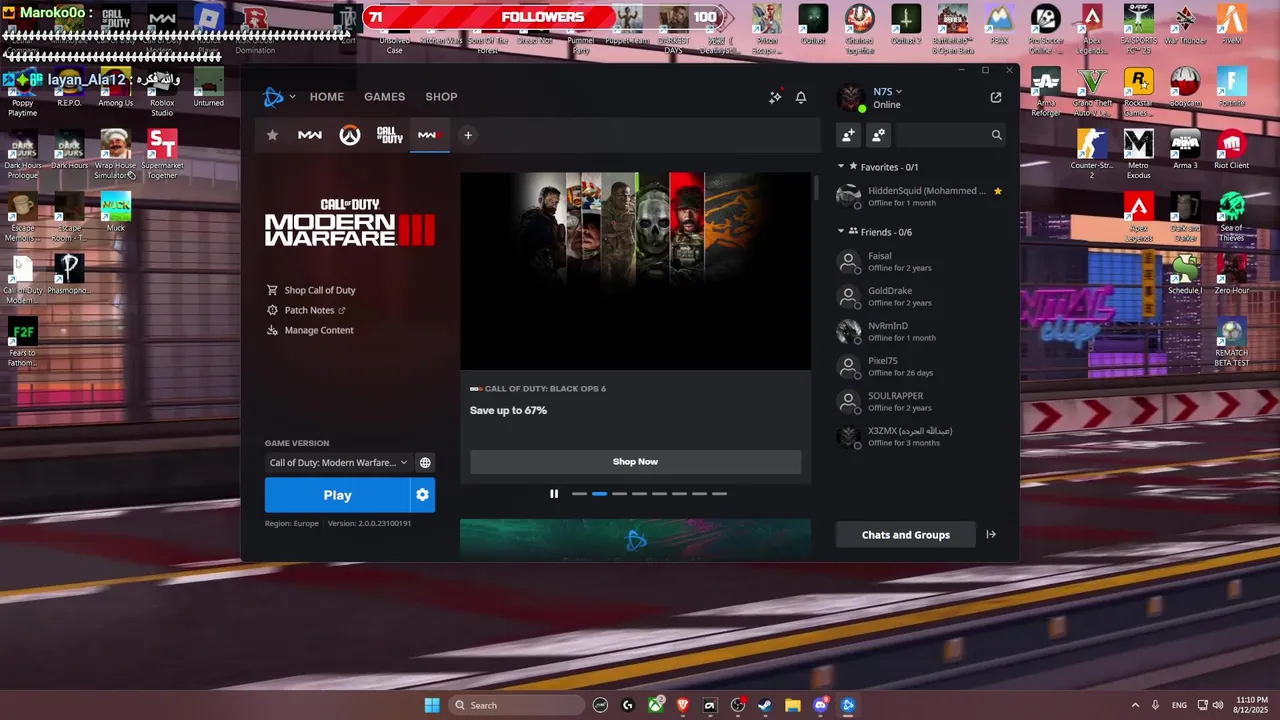Add a game with the plus button
1280x720 pixels.
pos(467,135)
